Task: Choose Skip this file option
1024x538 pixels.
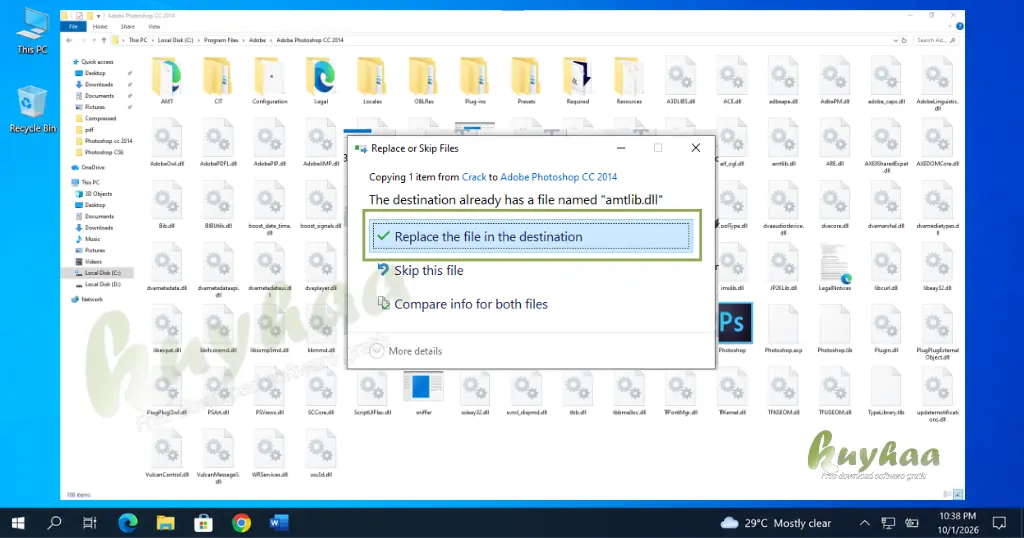Action: click(x=421, y=270)
